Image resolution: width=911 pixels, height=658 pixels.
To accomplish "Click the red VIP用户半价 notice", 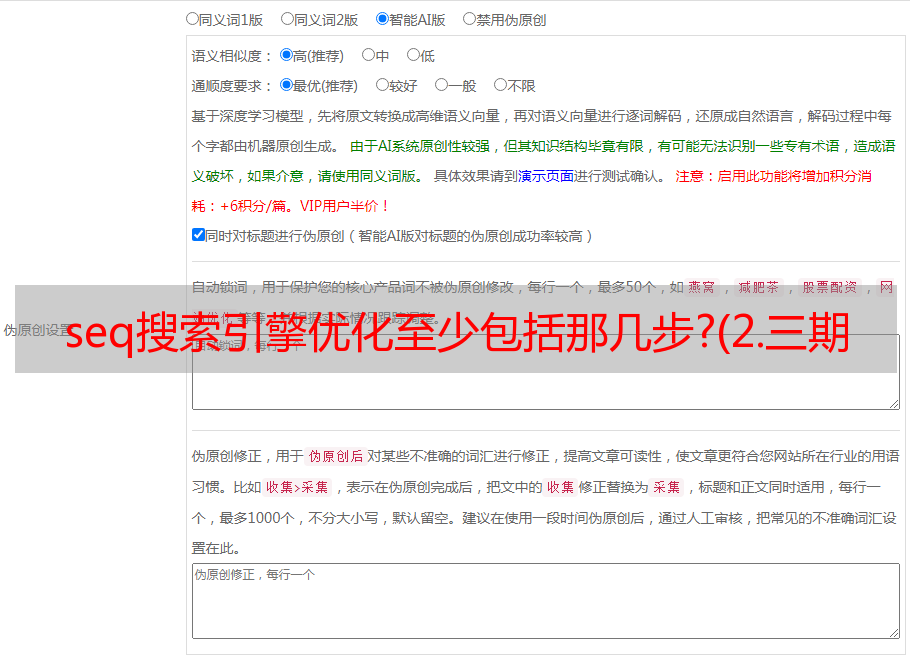I will click(x=344, y=206).
